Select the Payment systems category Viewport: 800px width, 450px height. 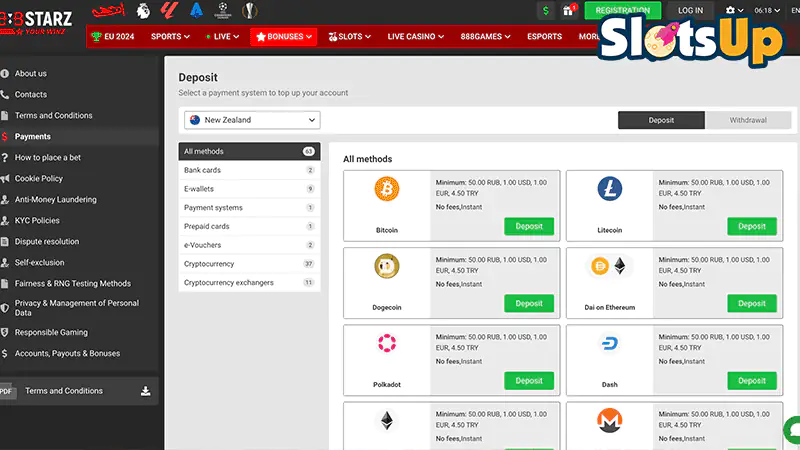249,208
